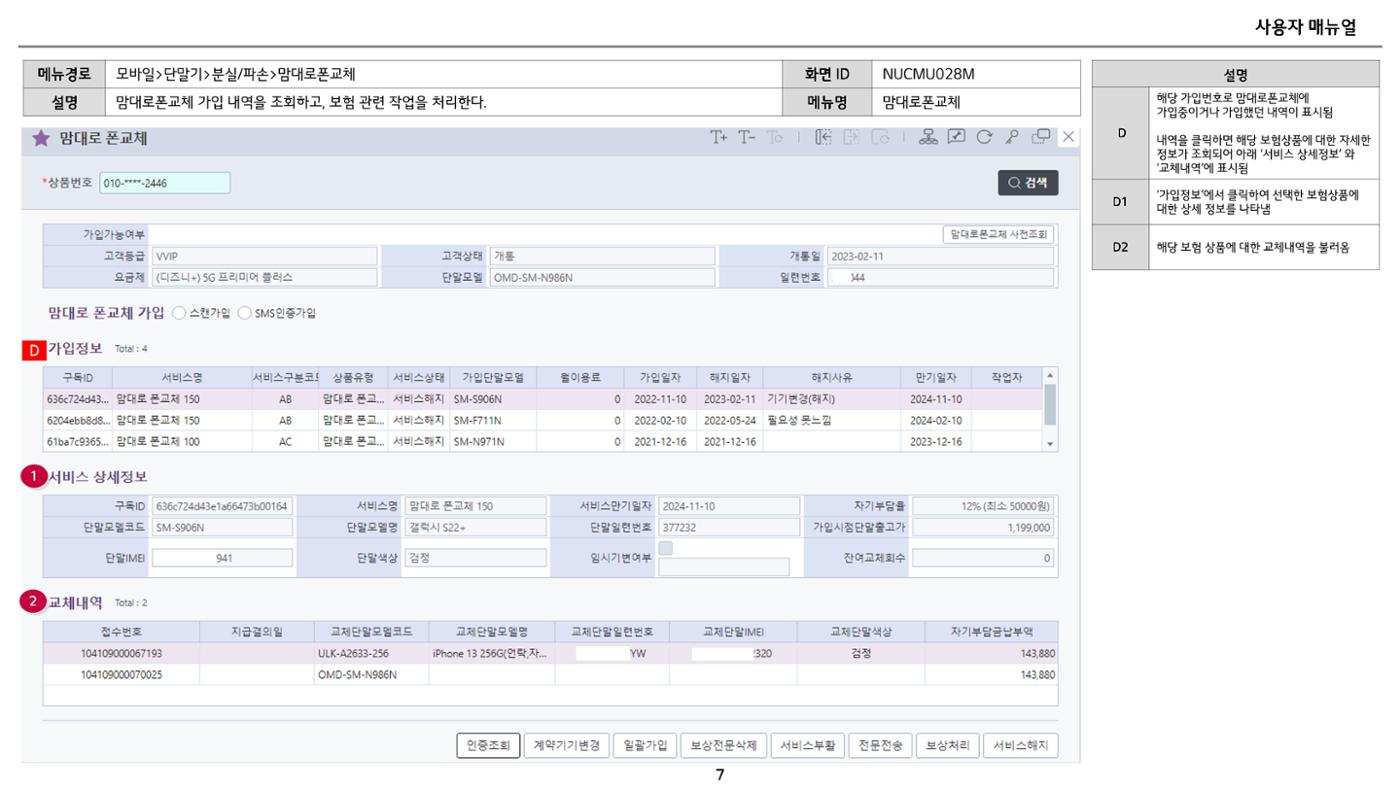Reset text size with the dimmed T icon
Viewport: 1400px width, 788px height.
(774, 138)
